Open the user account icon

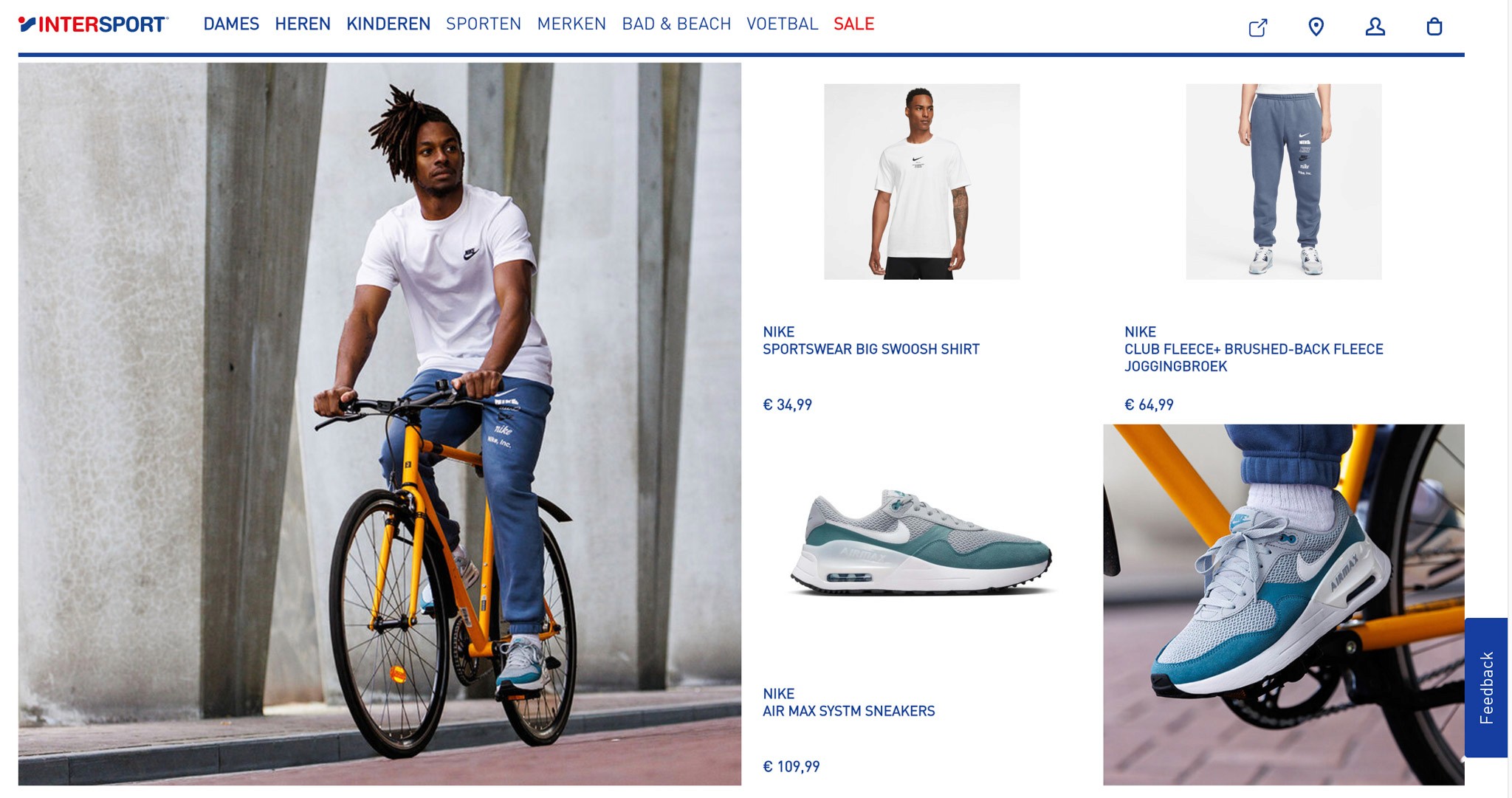coord(1375,27)
